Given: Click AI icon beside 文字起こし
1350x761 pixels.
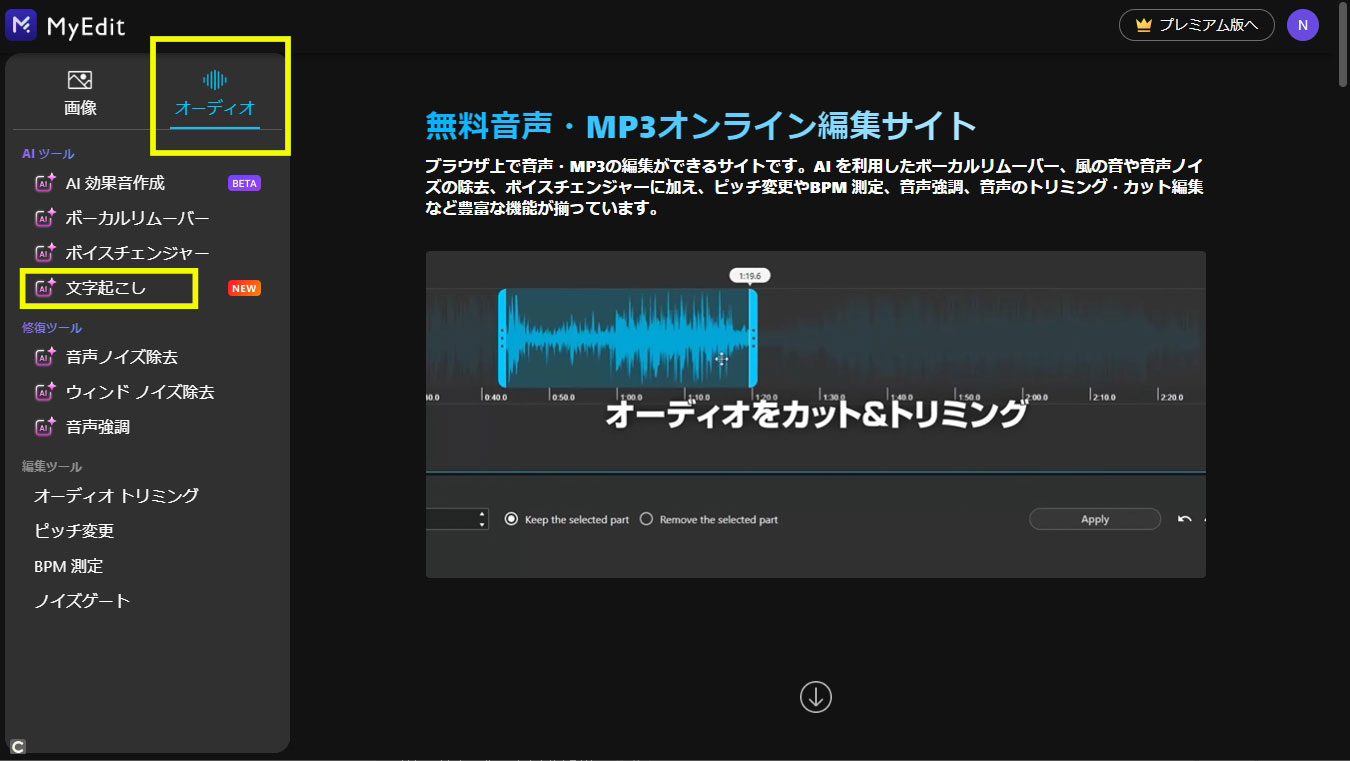Looking at the screenshot, I should click(45, 288).
